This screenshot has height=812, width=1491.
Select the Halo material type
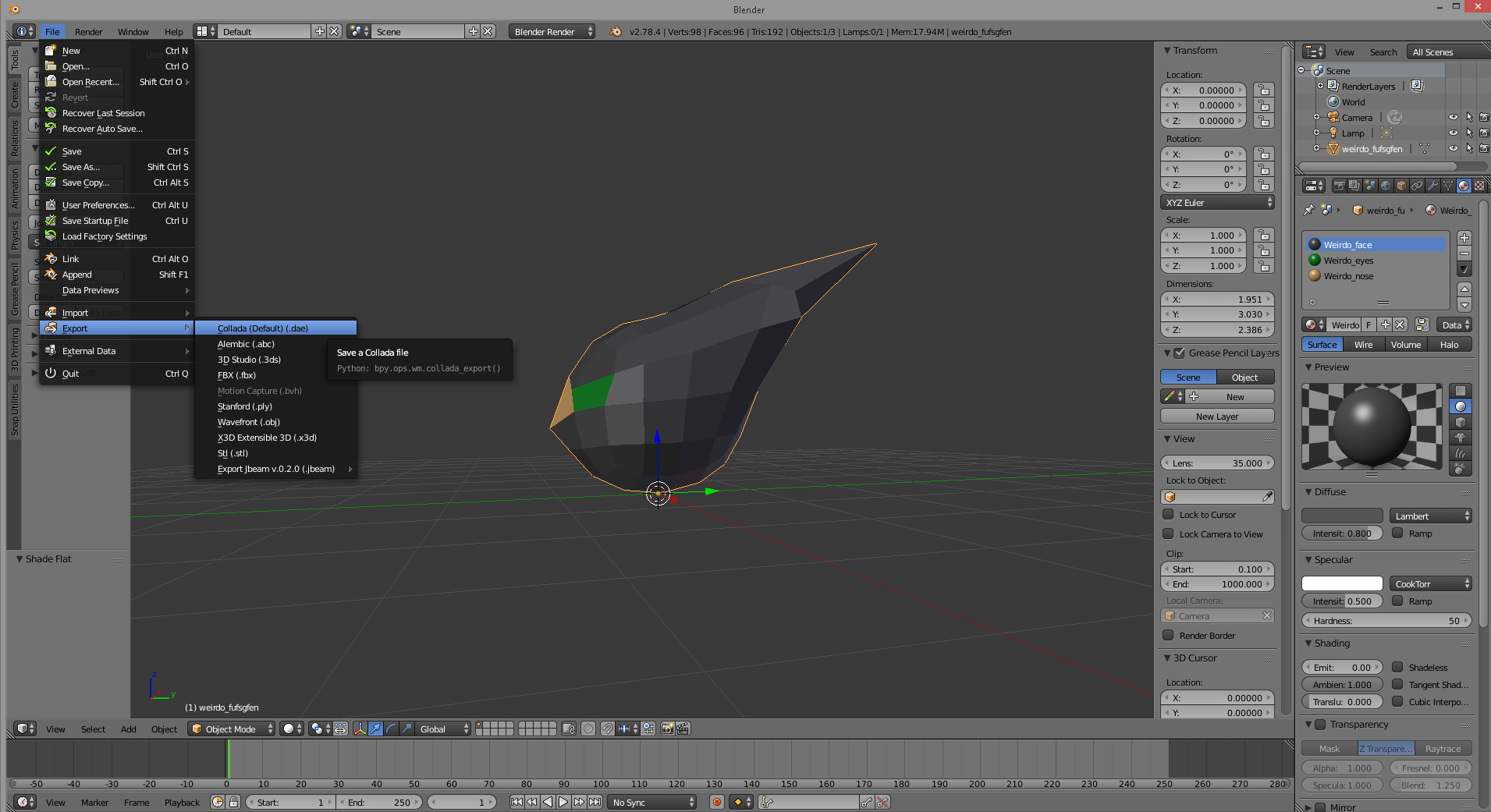click(x=1450, y=345)
